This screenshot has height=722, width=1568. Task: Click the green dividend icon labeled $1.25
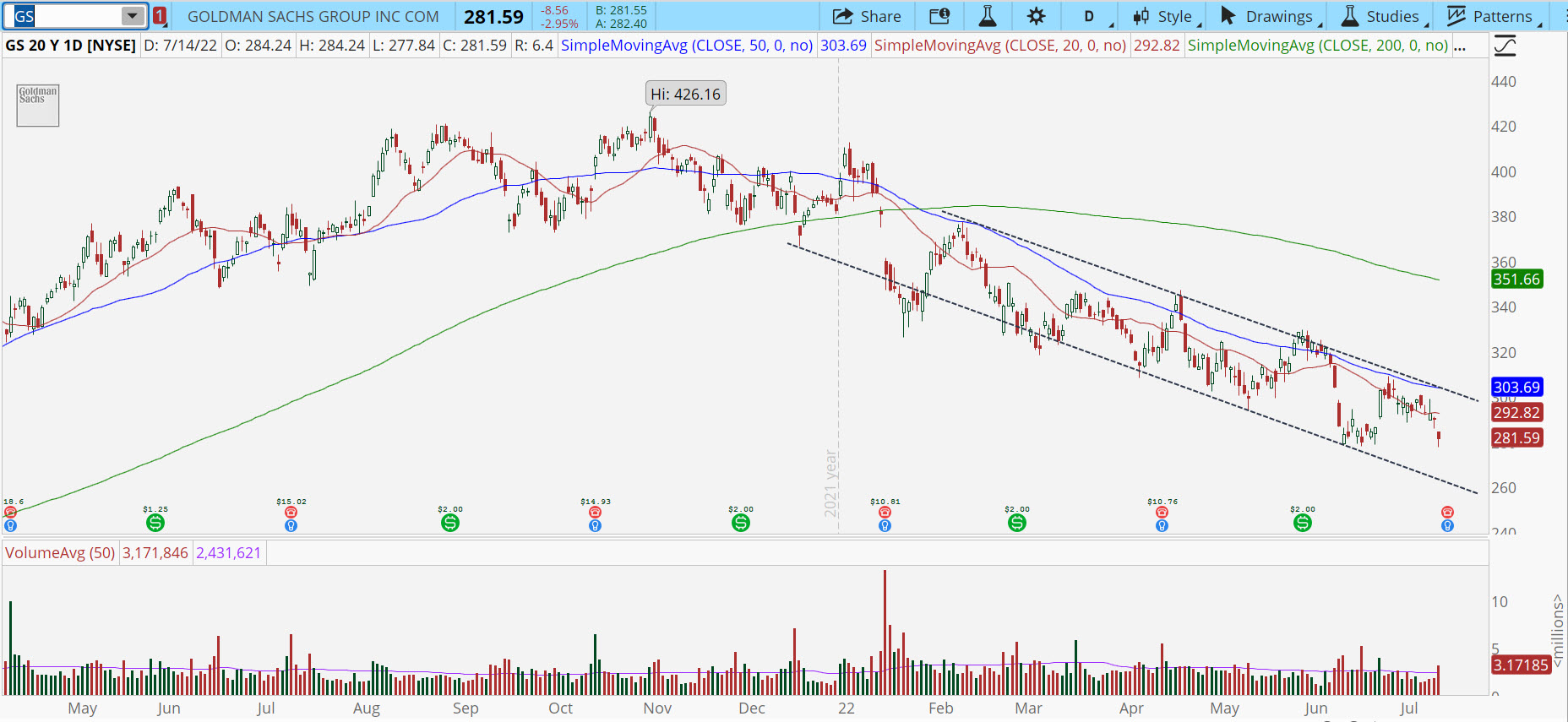155,523
